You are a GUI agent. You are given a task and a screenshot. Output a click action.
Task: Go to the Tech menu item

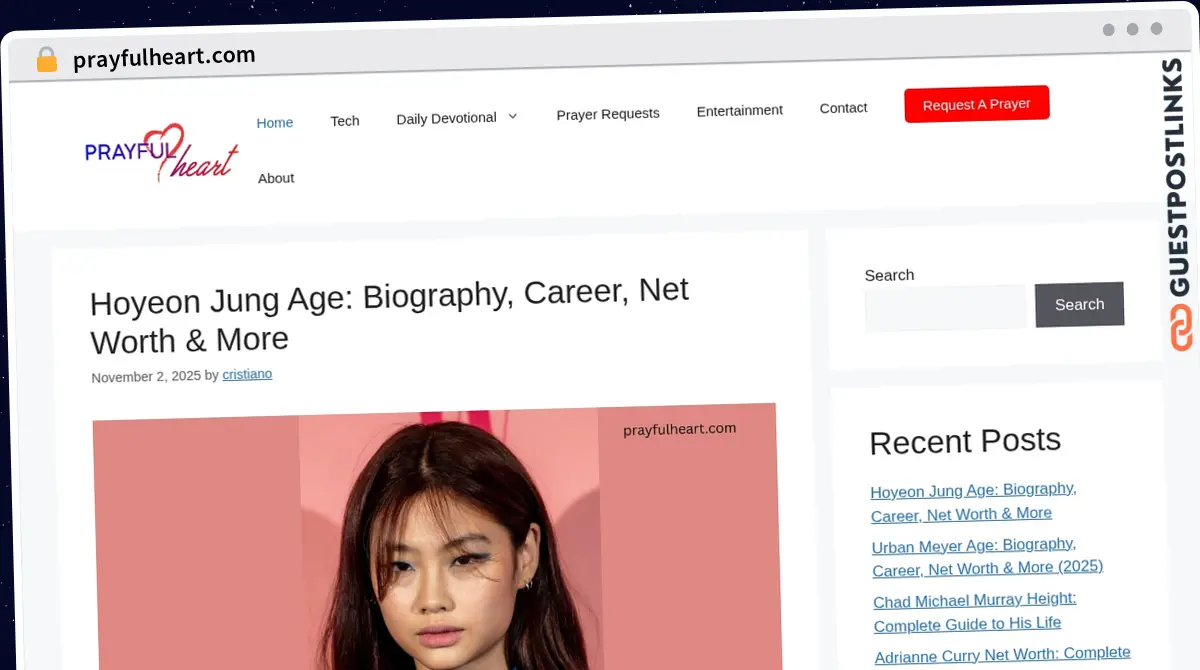click(345, 120)
